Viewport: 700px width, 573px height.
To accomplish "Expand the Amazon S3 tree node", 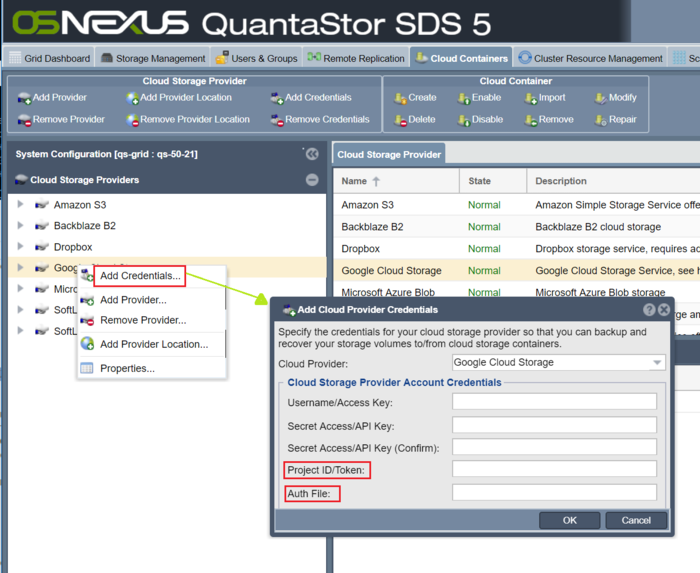I will [x=20, y=205].
